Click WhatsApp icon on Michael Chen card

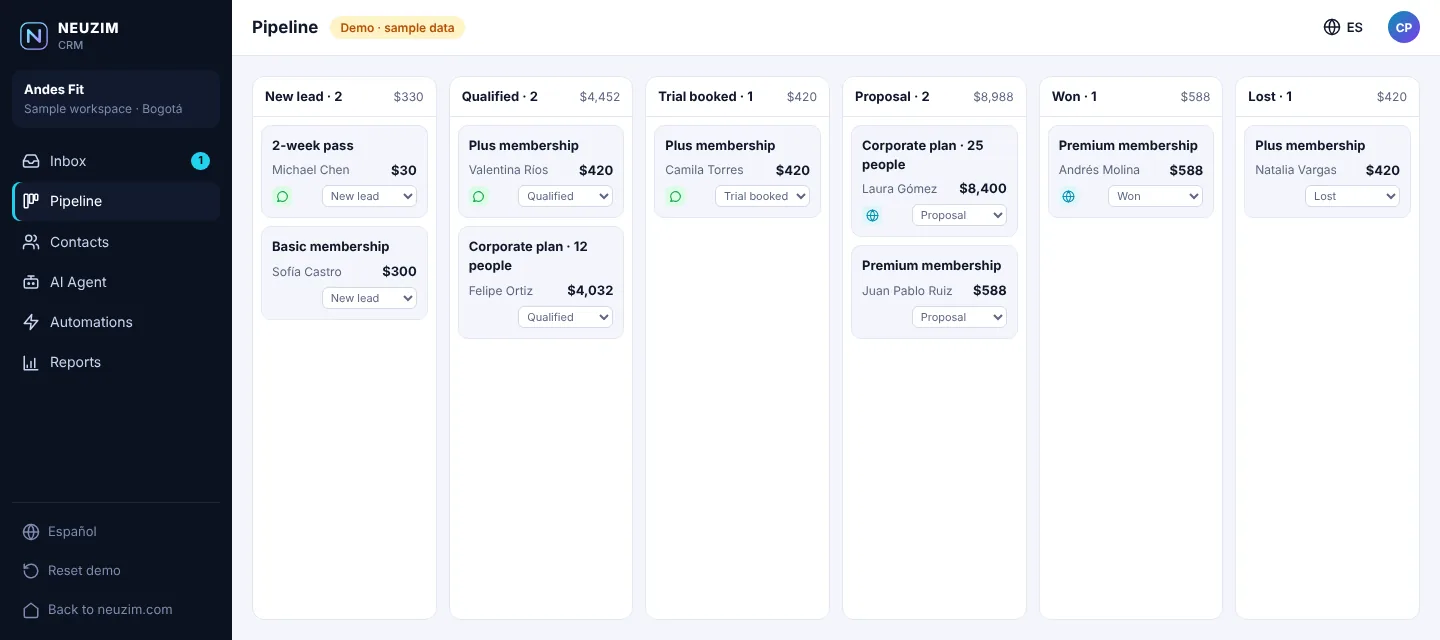[282, 196]
